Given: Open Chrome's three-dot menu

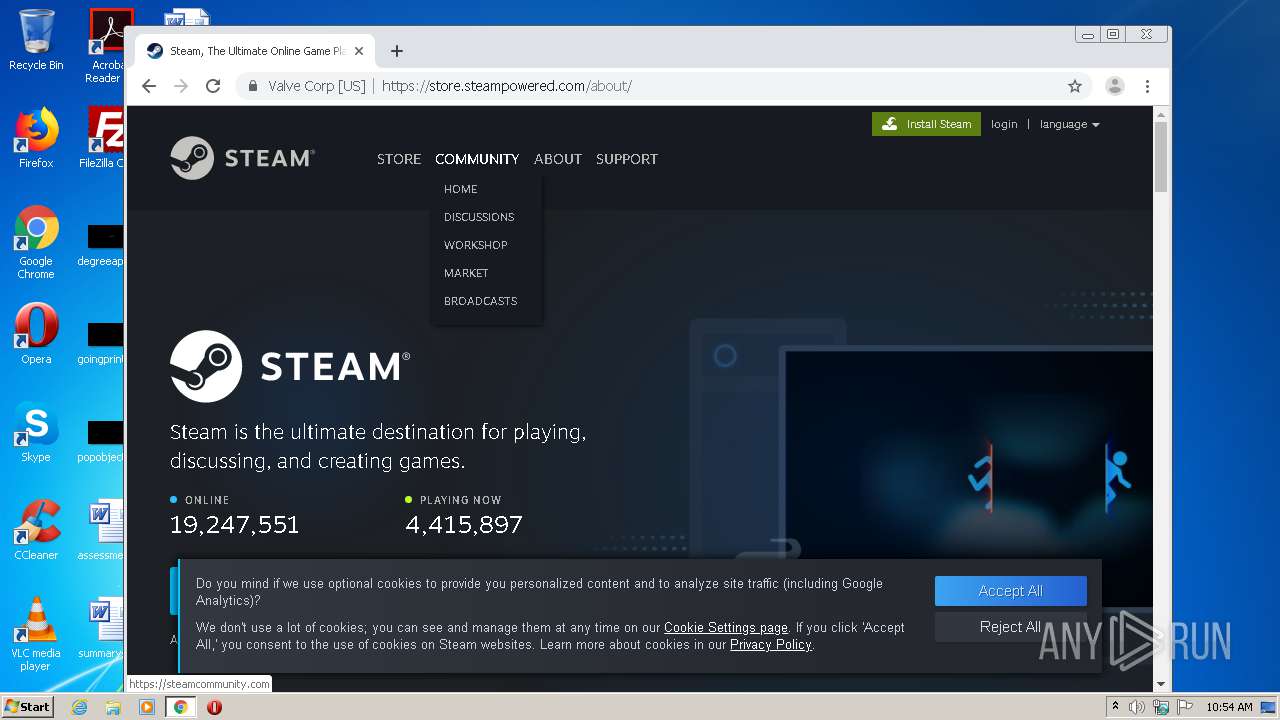Looking at the screenshot, I should pyautogui.click(x=1147, y=86).
